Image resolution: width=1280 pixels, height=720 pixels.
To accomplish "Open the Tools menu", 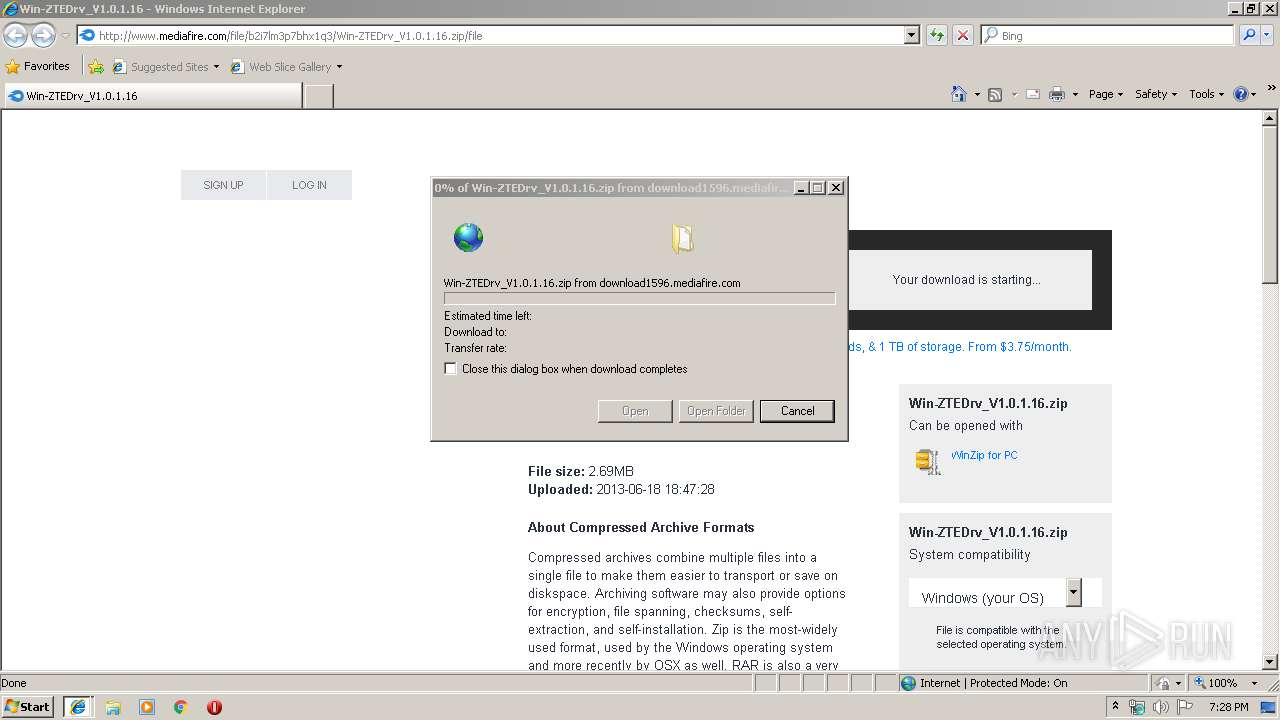I will click(x=1207, y=94).
